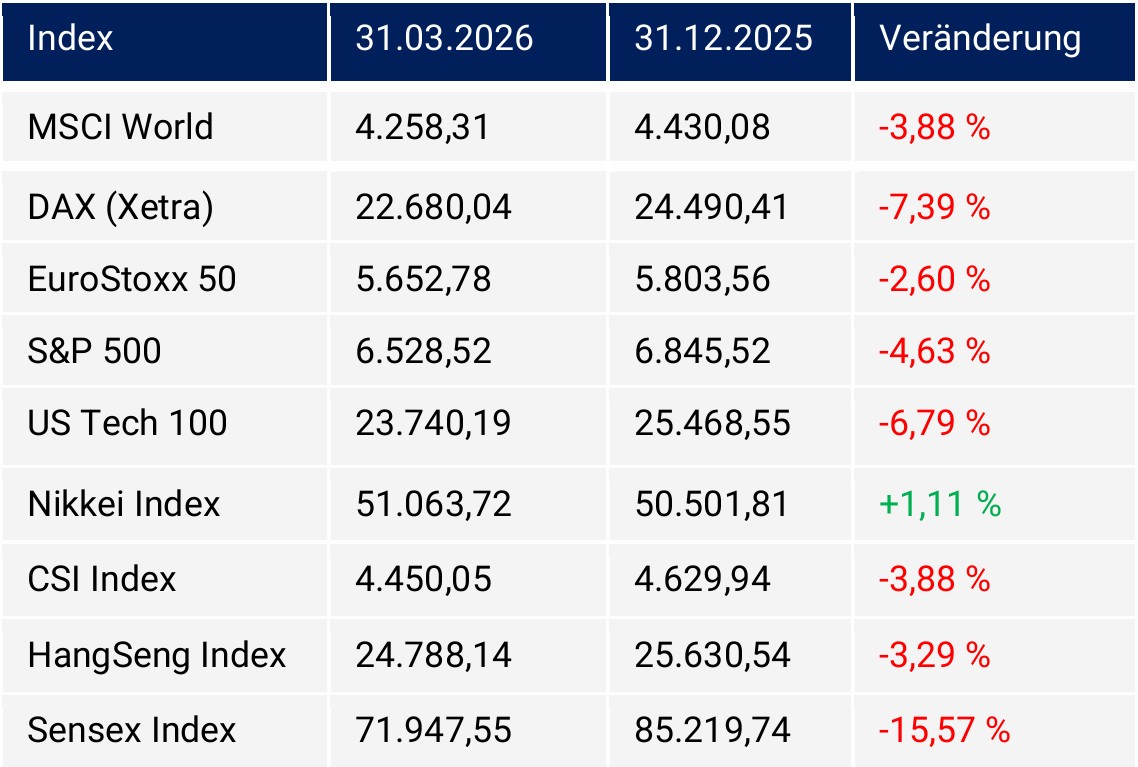Image resolution: width=1138 pixels, height=767 pixels.
Task: Click the S&P 500 value 6.845,52
Action: click(702, 351)
